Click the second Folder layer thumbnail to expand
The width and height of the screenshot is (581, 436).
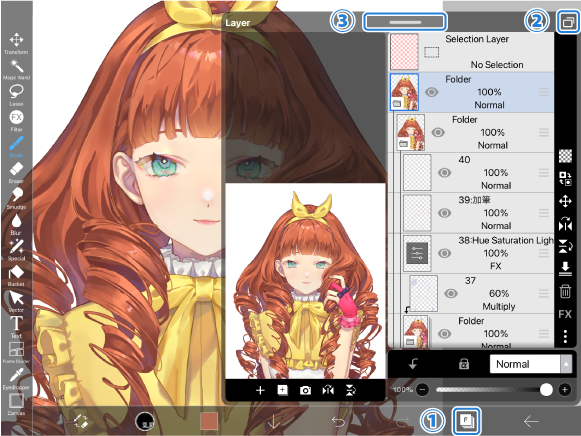click(x=410, y=132)
